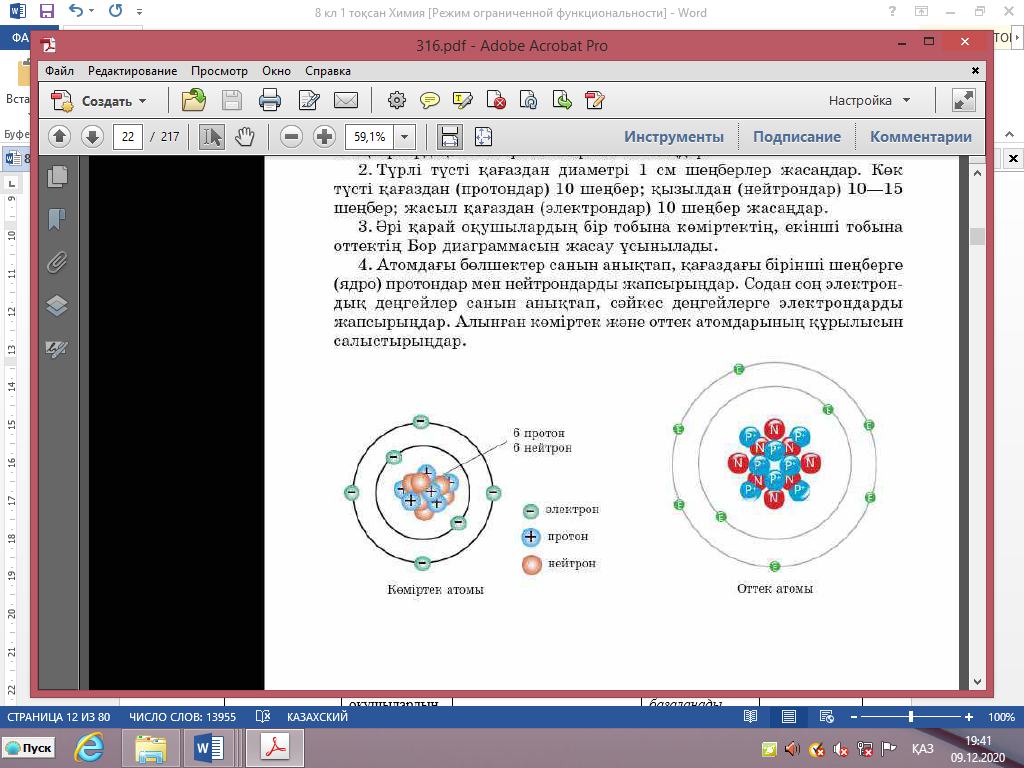Click the send by email envelope icon
Viewport: 1024px width, 768px height.
346,100
